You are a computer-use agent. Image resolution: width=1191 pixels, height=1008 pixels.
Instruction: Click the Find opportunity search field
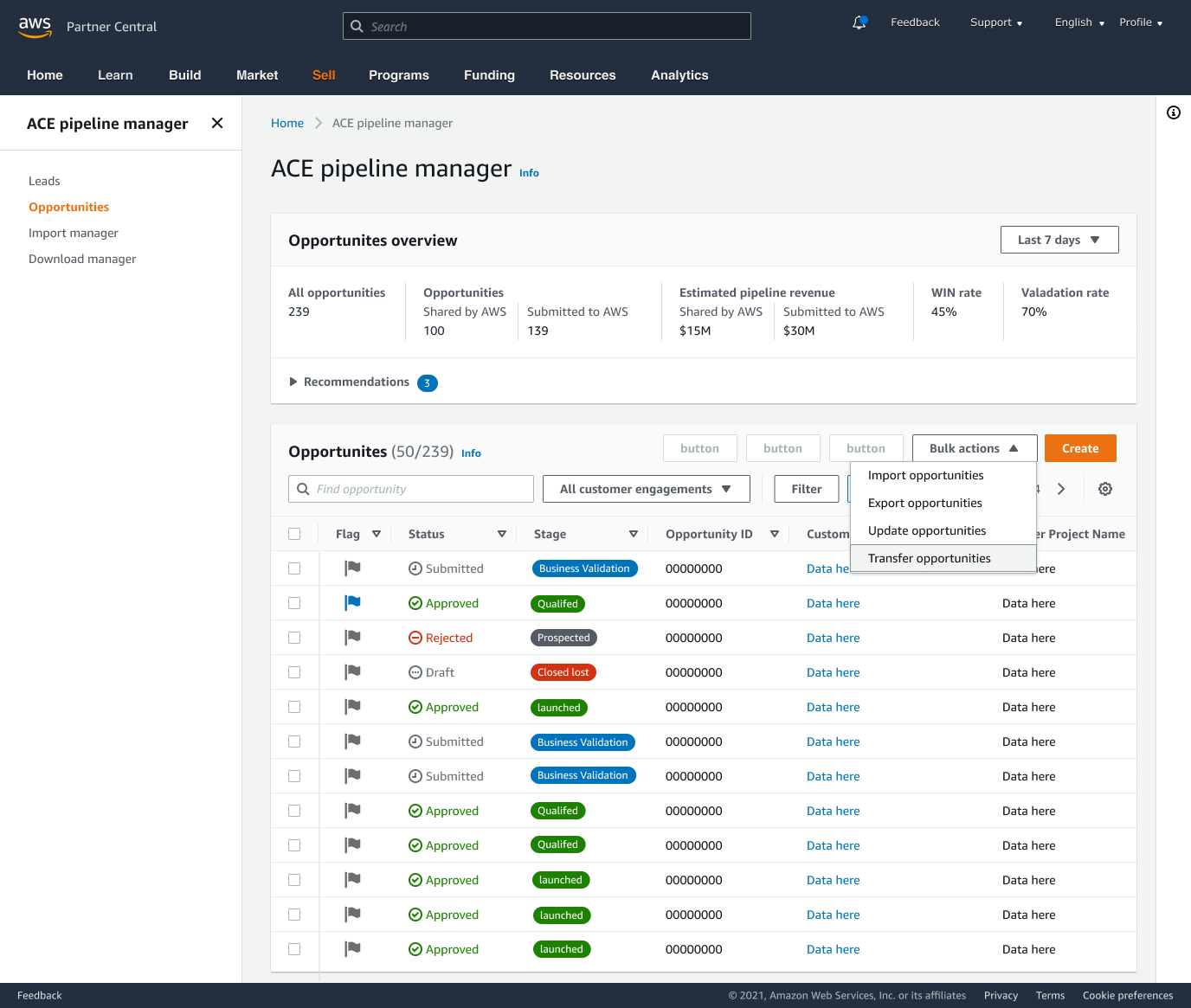tap(411, 489)
